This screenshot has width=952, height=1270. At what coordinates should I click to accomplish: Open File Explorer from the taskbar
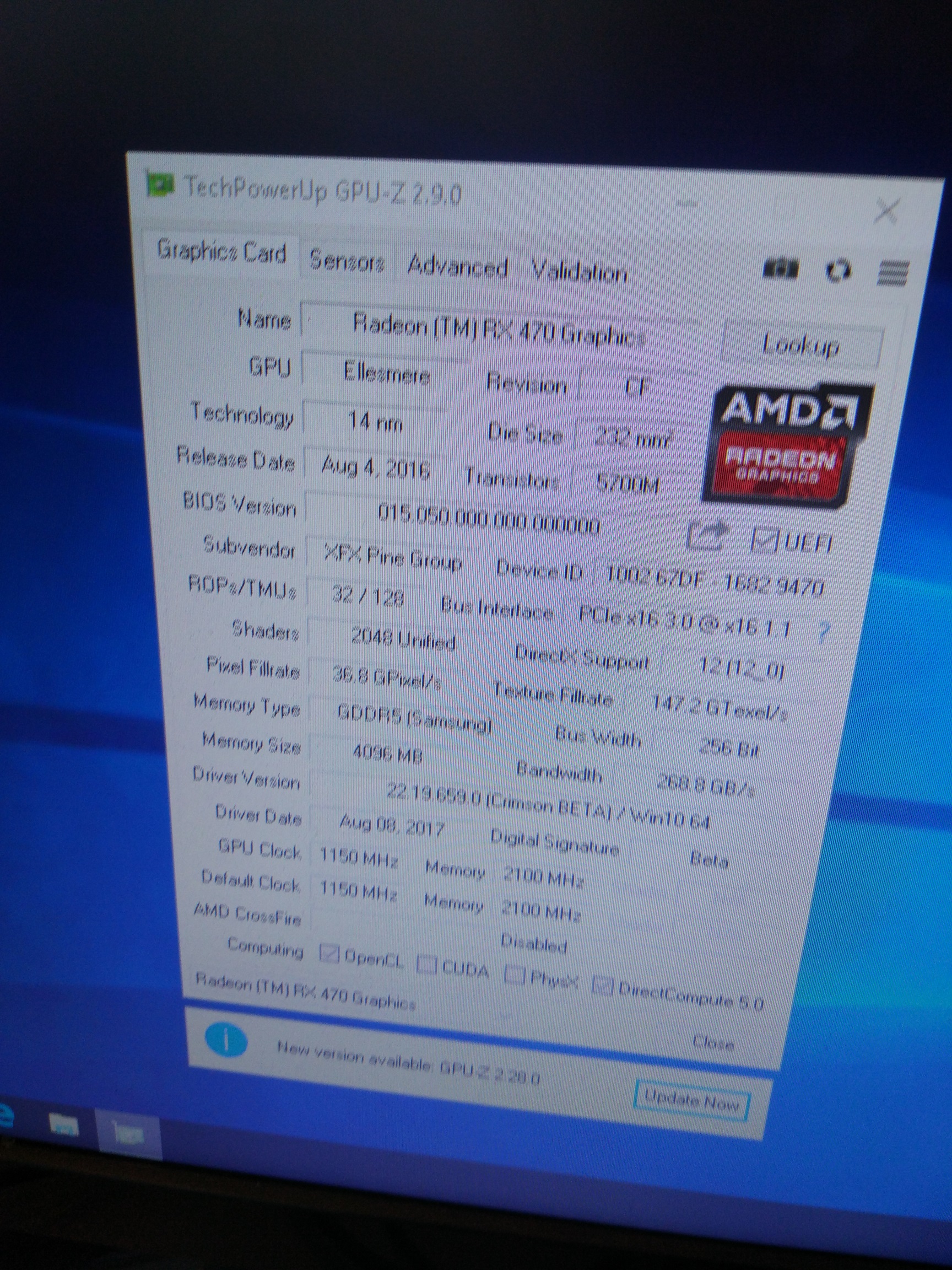point(63,1124)
